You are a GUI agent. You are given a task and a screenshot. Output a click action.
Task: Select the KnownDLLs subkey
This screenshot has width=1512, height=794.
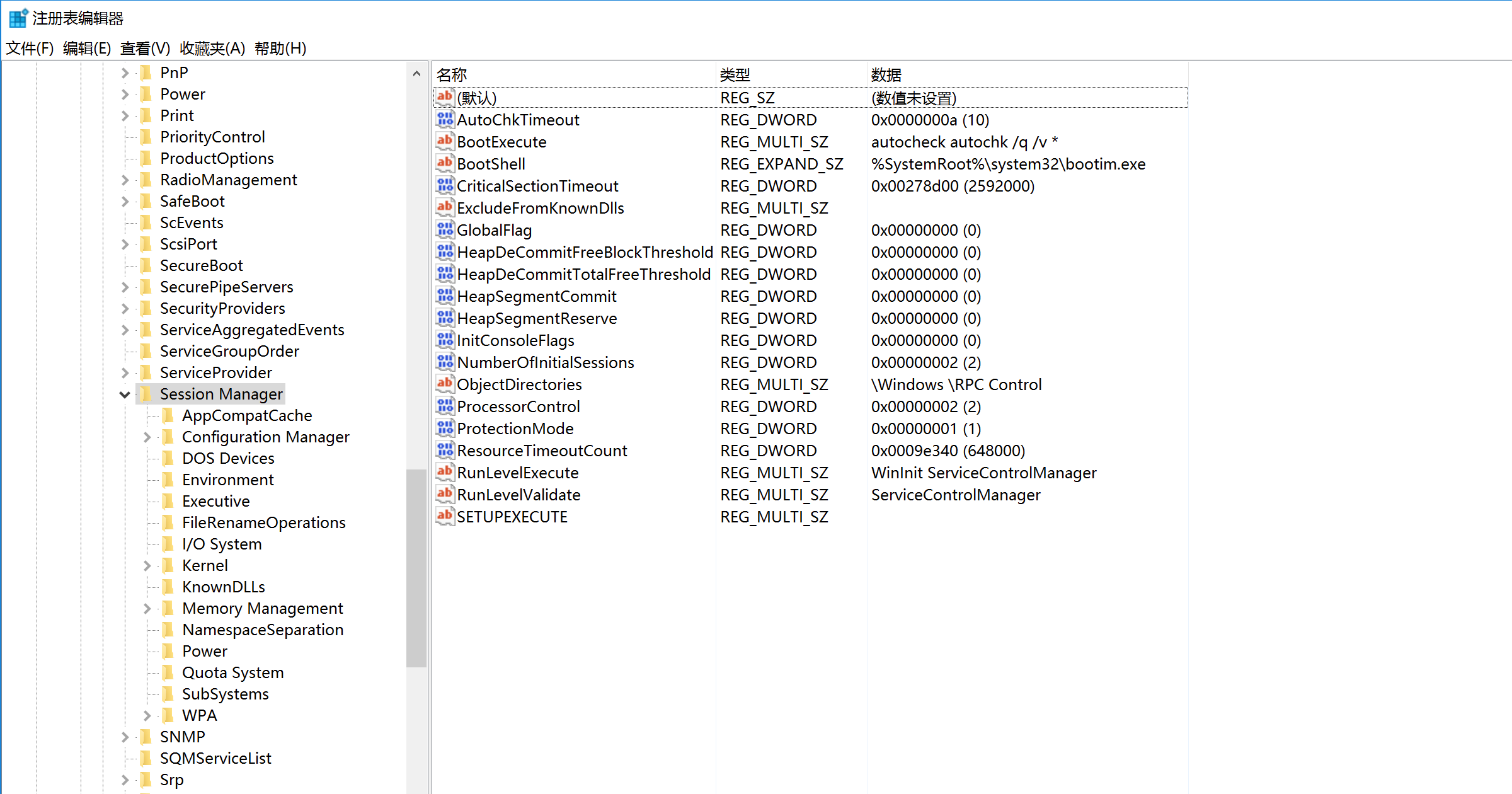pos(223,587)
